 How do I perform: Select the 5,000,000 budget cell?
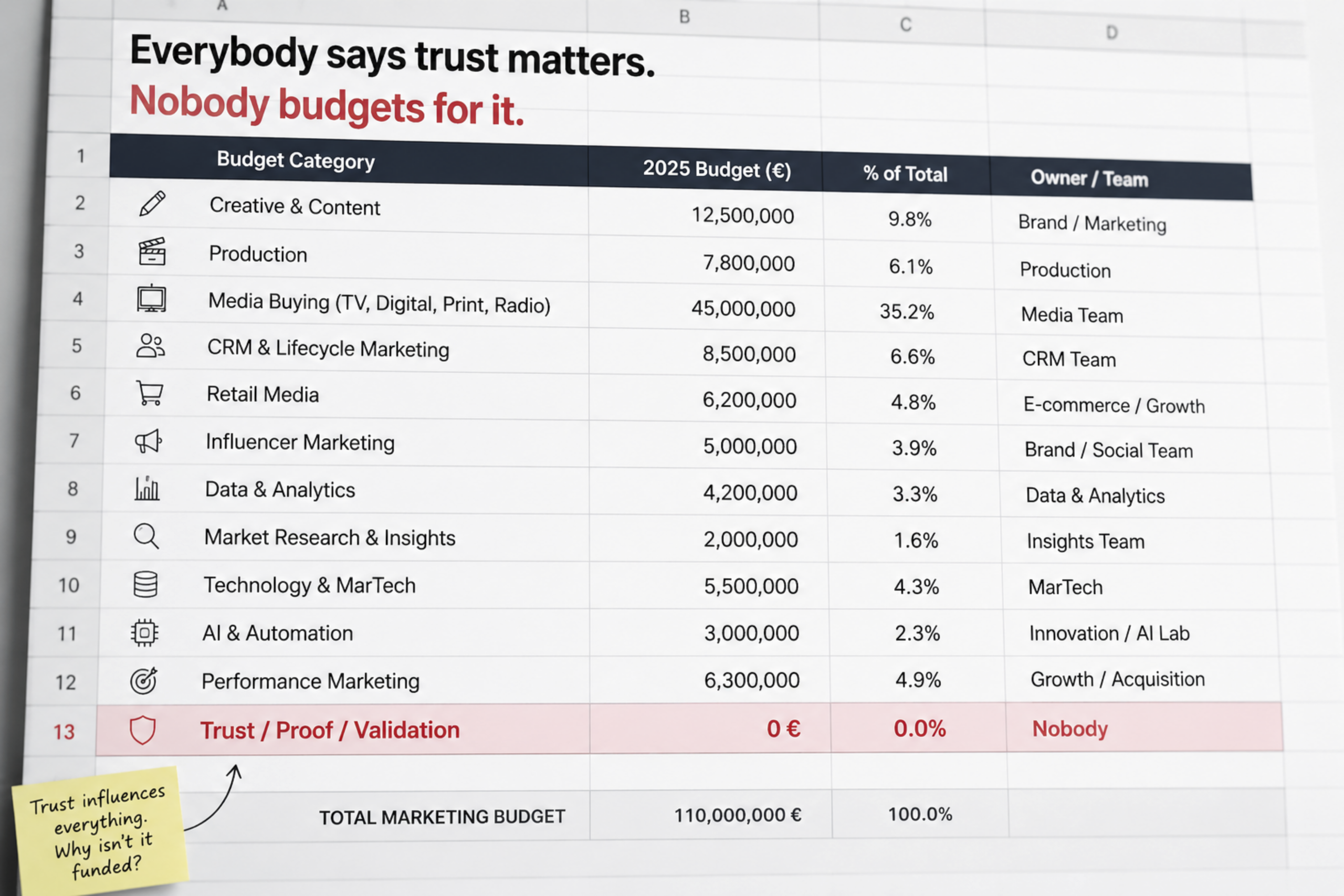707,446
